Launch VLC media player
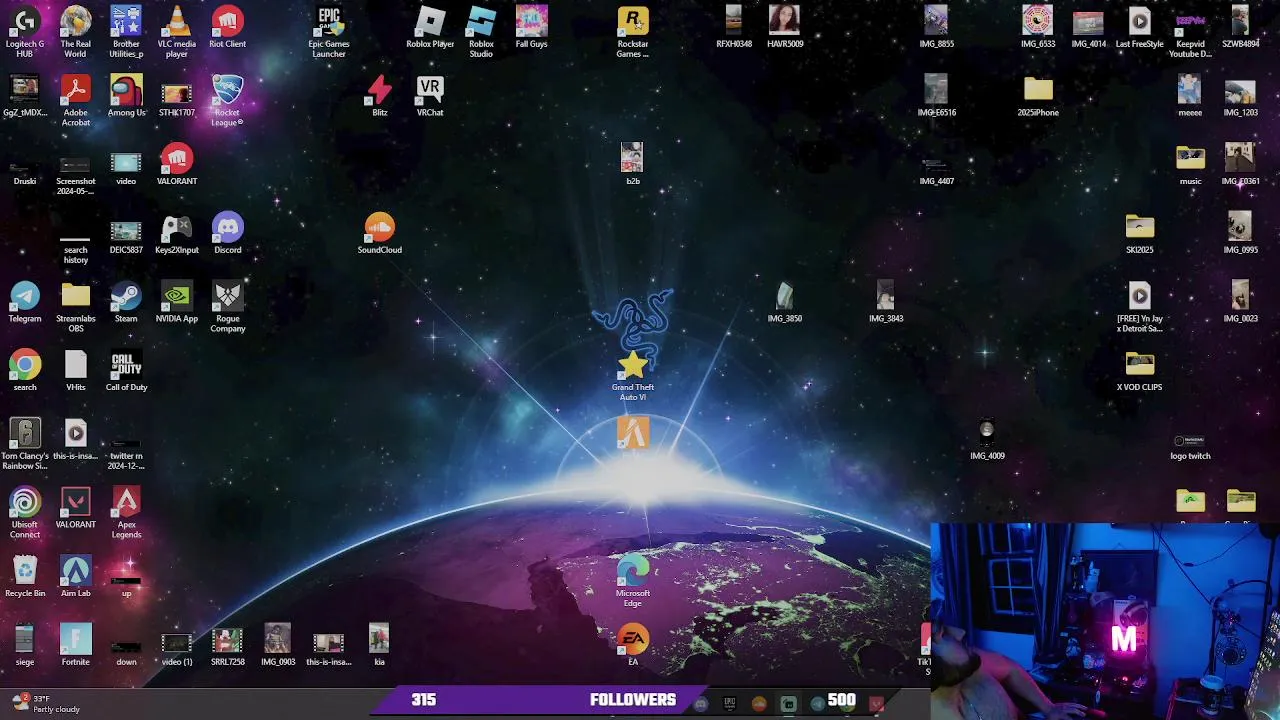1280x720 pixels. pyautogui.click(x=177, y=32)
